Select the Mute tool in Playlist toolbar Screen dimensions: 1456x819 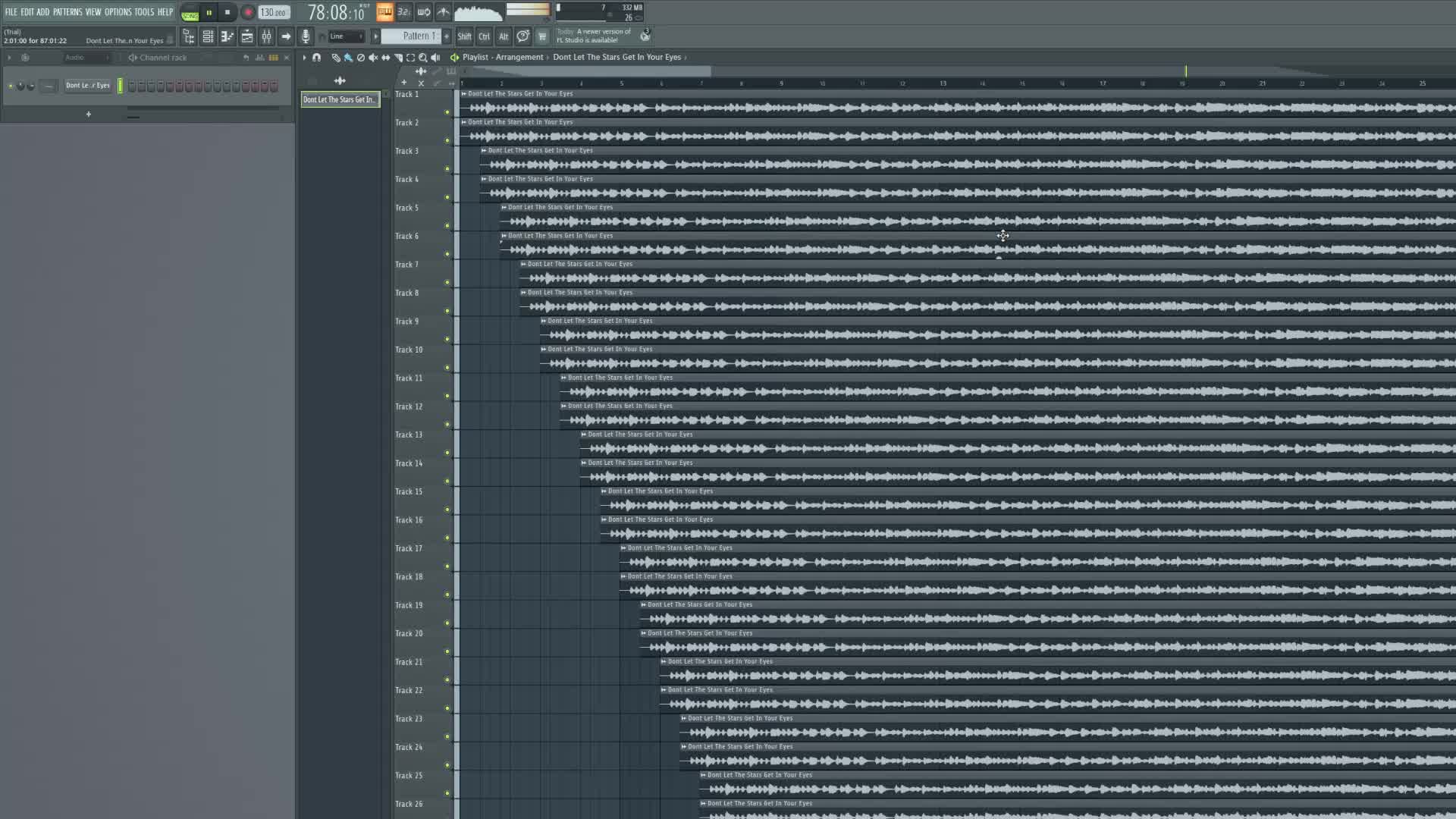point(372,58)
